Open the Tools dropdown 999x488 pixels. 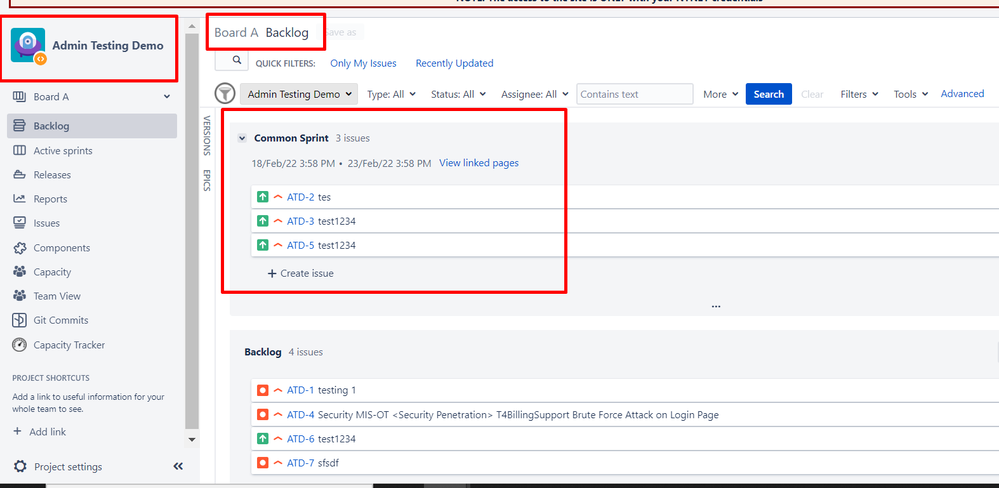coord(910,94)
